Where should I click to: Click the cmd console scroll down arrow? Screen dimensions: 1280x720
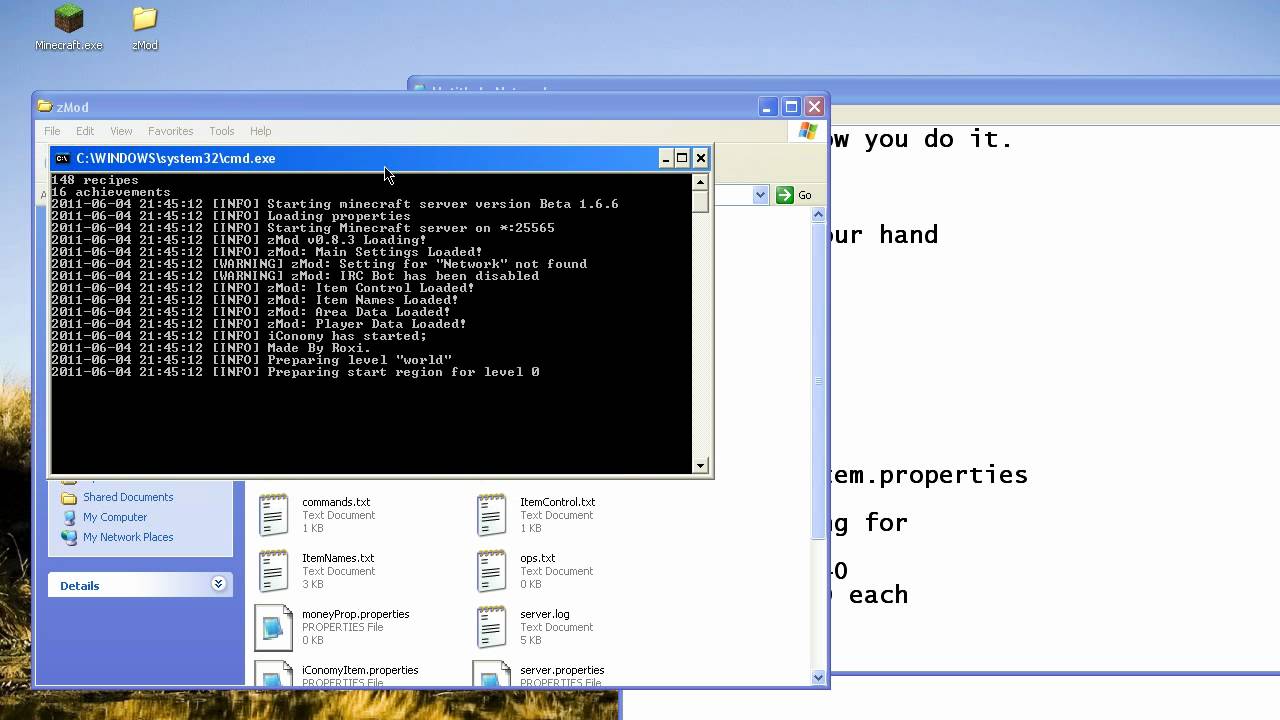[x=700, y=465]
